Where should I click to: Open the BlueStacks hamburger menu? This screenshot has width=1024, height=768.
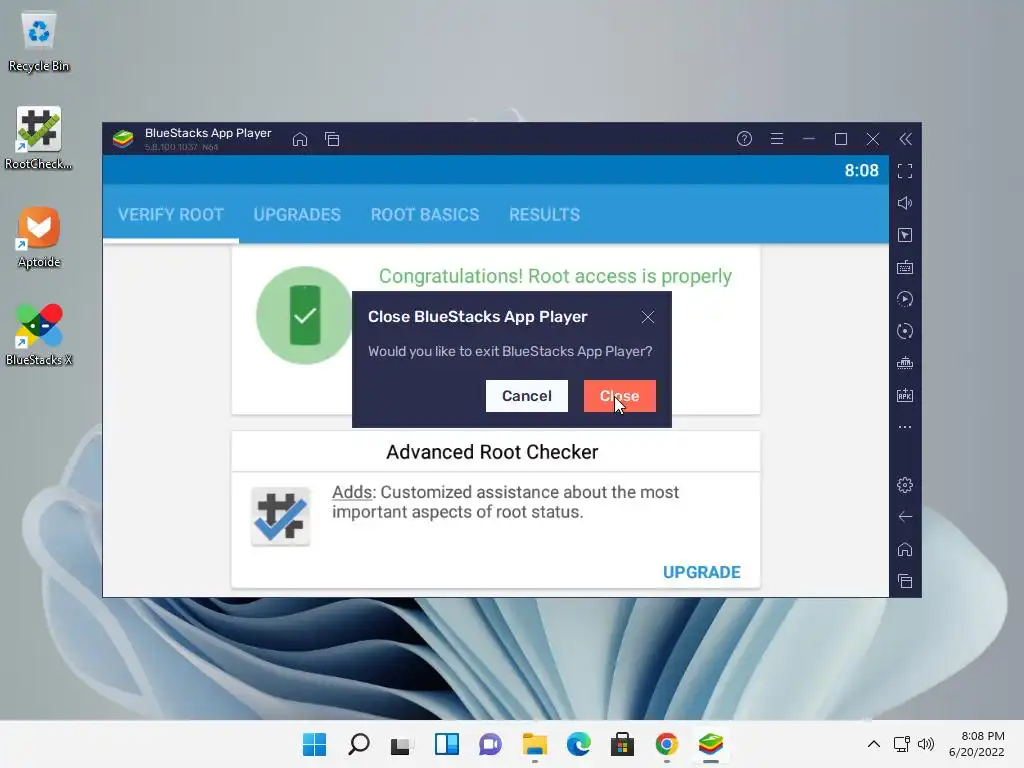776,138
